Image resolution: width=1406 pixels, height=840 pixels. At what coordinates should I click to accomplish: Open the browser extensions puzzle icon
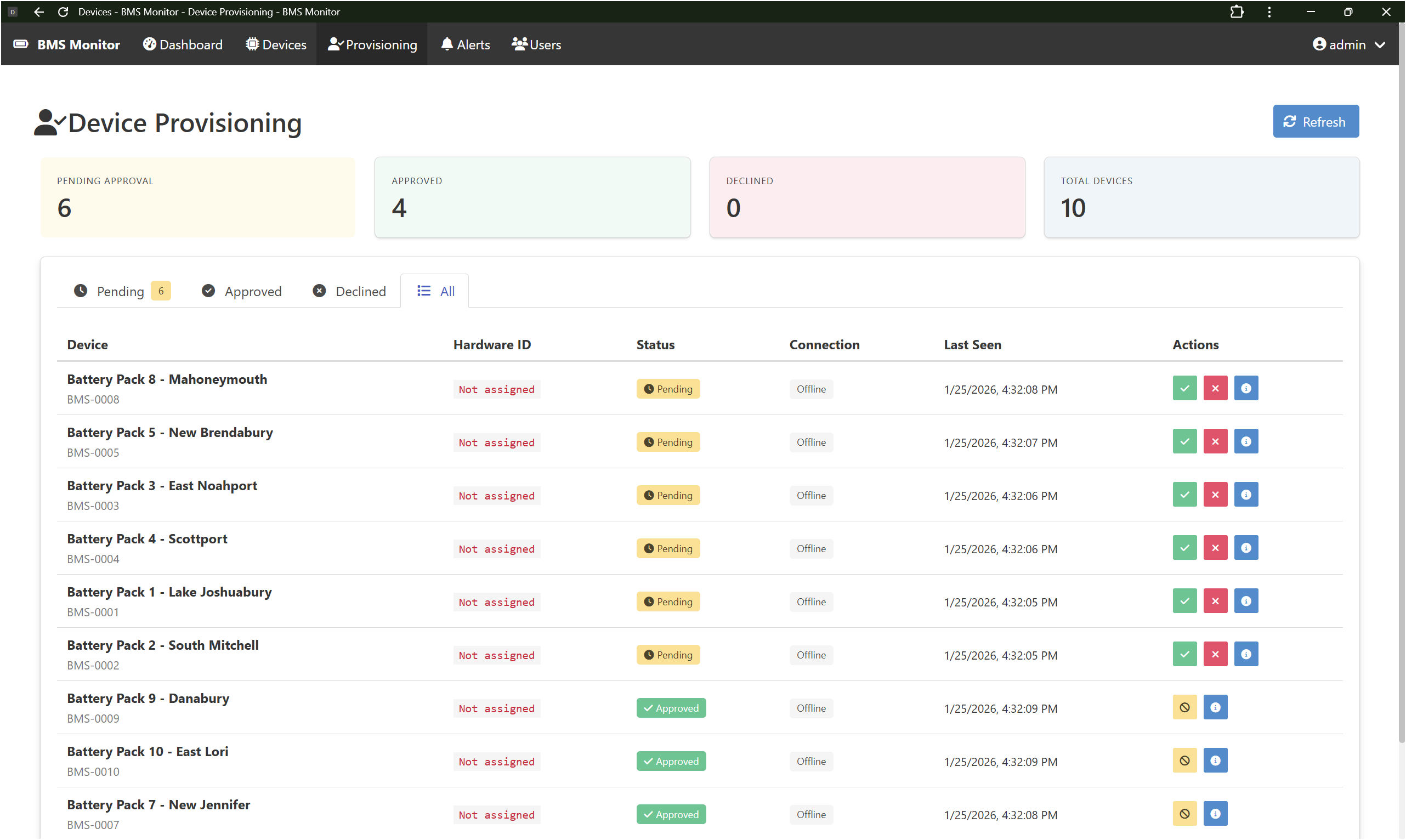coord(1237,12)
